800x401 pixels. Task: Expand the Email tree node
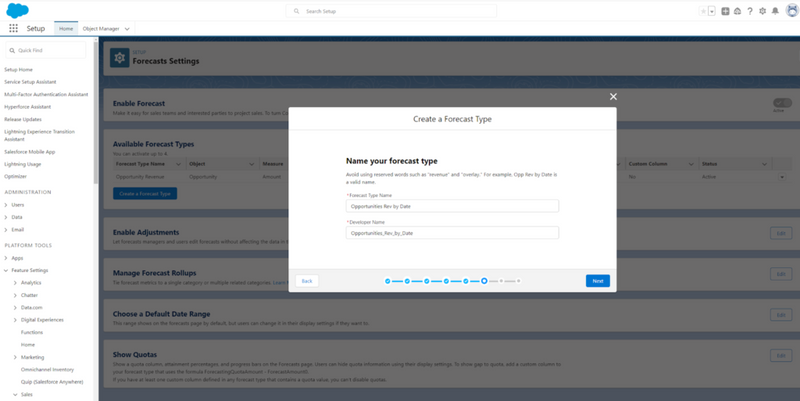[6, 230]
